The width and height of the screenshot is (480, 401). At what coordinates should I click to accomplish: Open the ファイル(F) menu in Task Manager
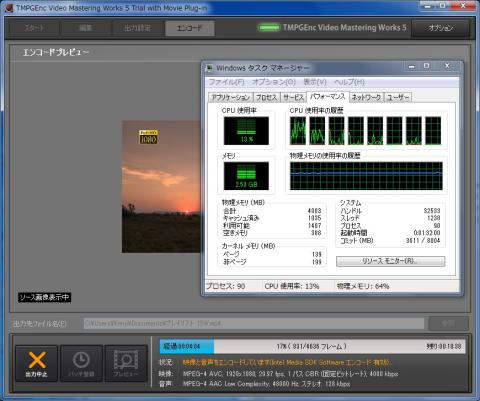pyautogui.click(x=226, y=82)
